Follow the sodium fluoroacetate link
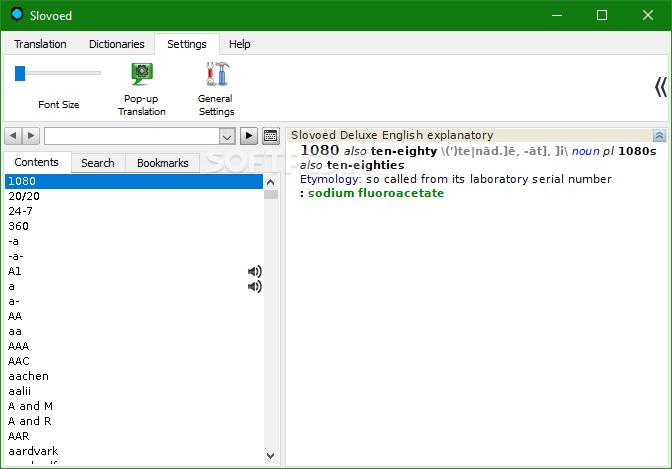 376,193
